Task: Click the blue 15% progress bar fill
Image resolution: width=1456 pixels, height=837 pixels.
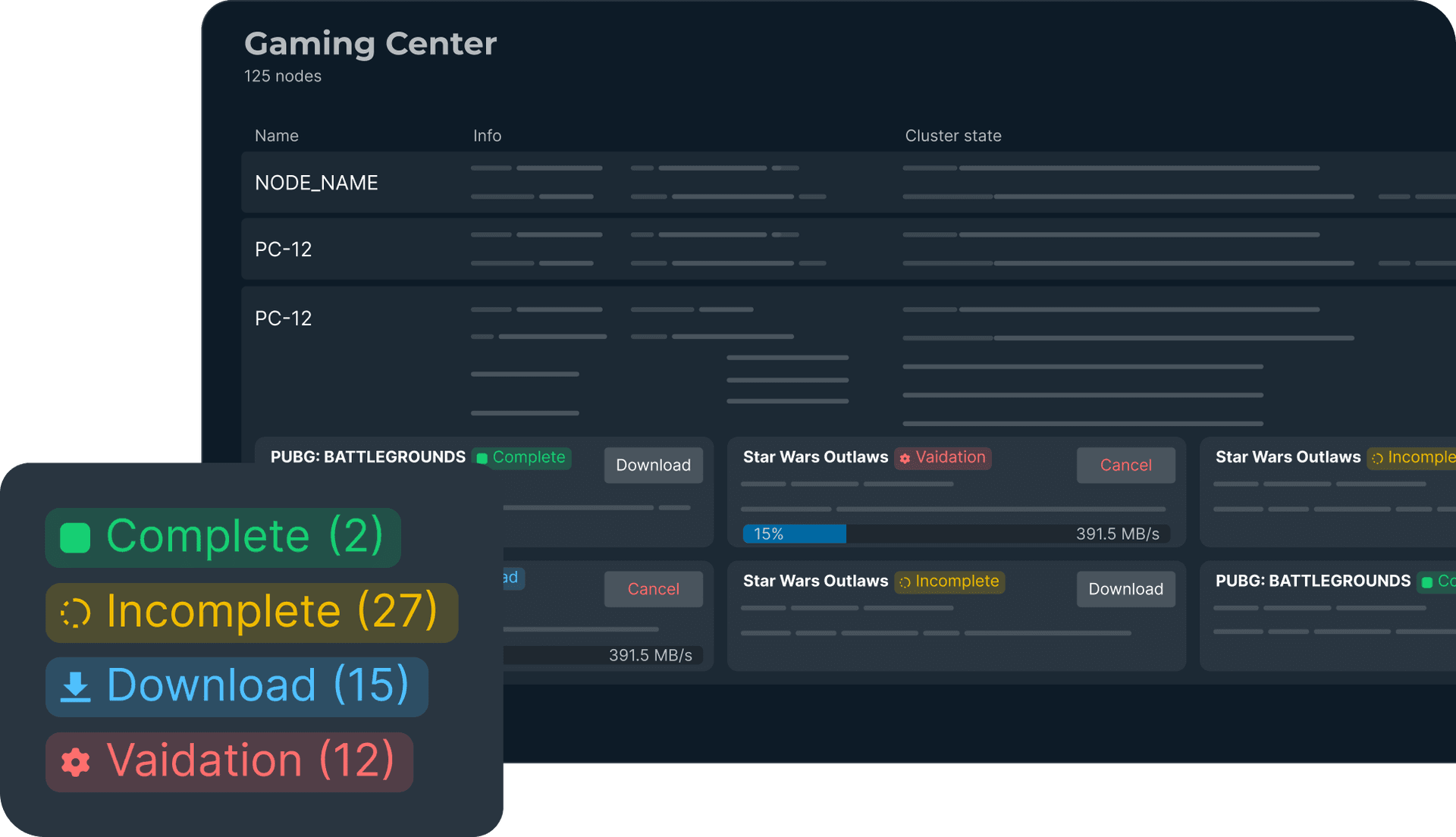Action: 794,534
